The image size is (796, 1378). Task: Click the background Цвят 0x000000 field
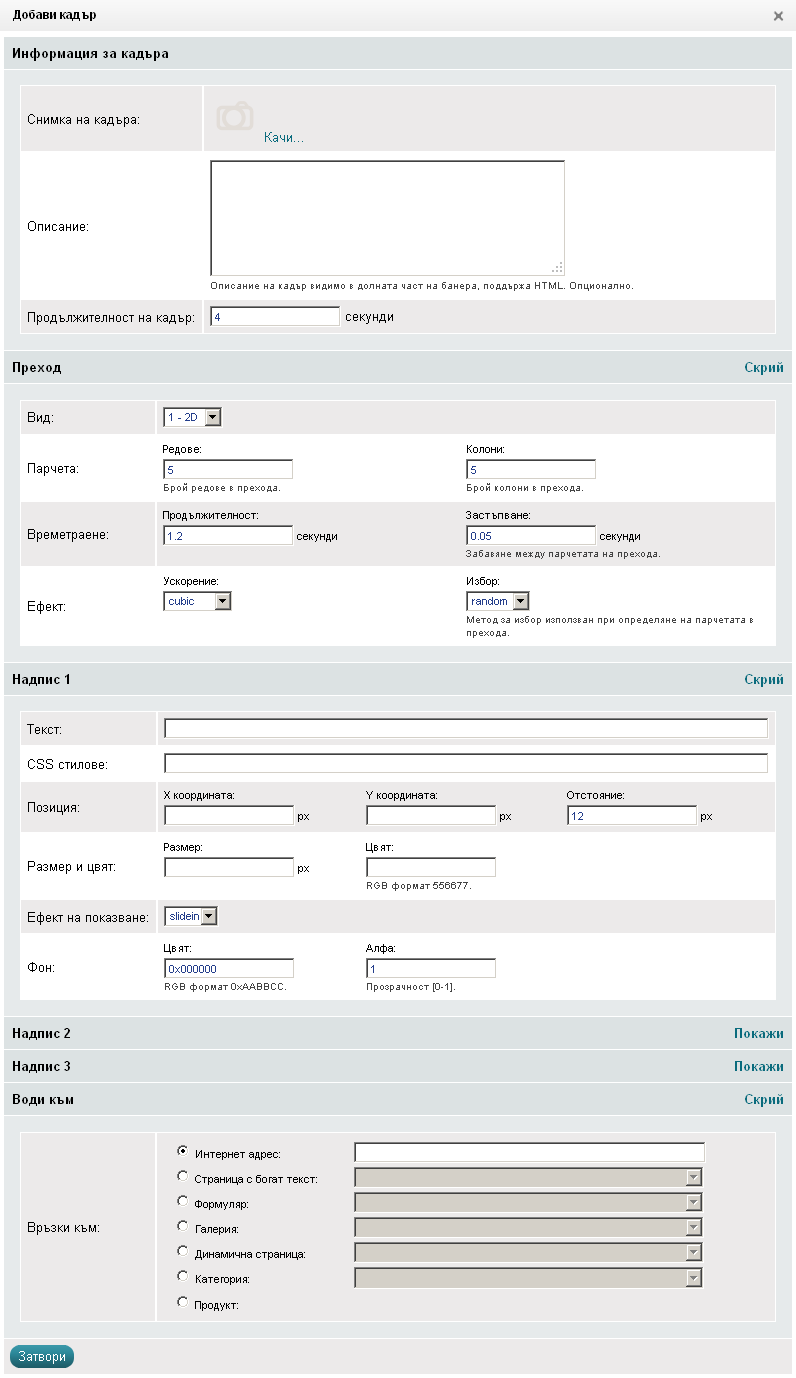point(228,968)
